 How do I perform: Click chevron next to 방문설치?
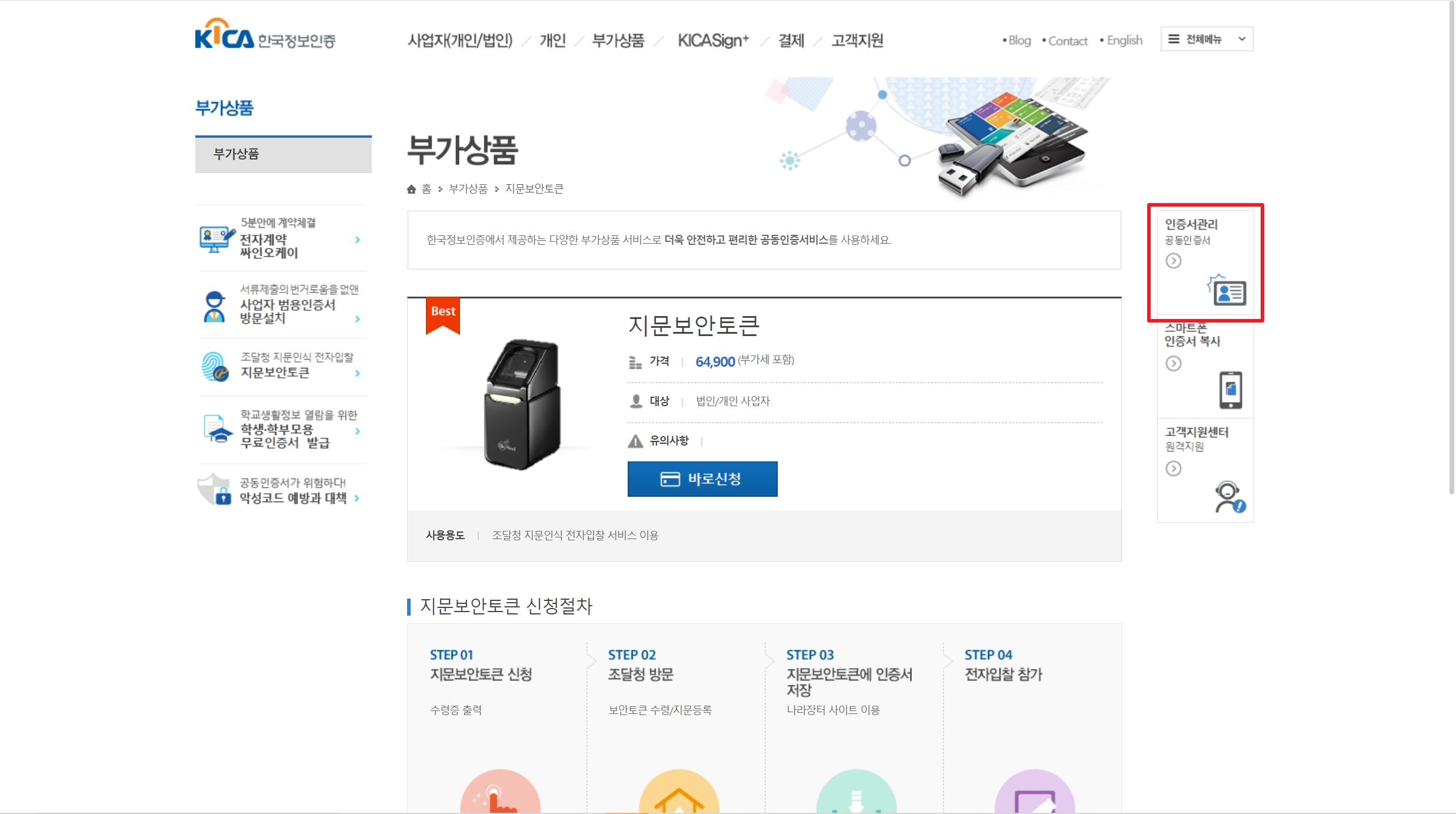point(358,319)
